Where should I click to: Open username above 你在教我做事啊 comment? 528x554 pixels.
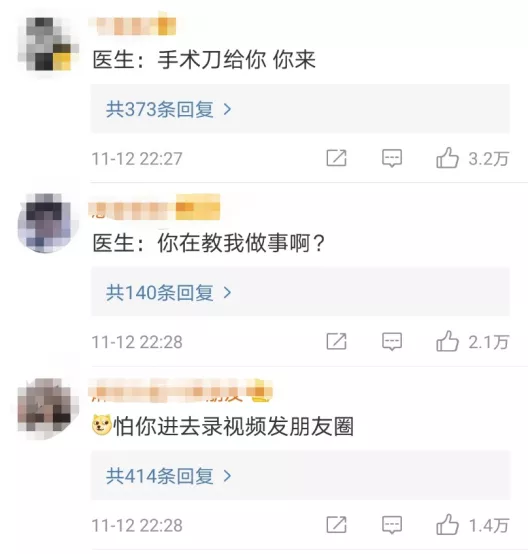(154, 207)
